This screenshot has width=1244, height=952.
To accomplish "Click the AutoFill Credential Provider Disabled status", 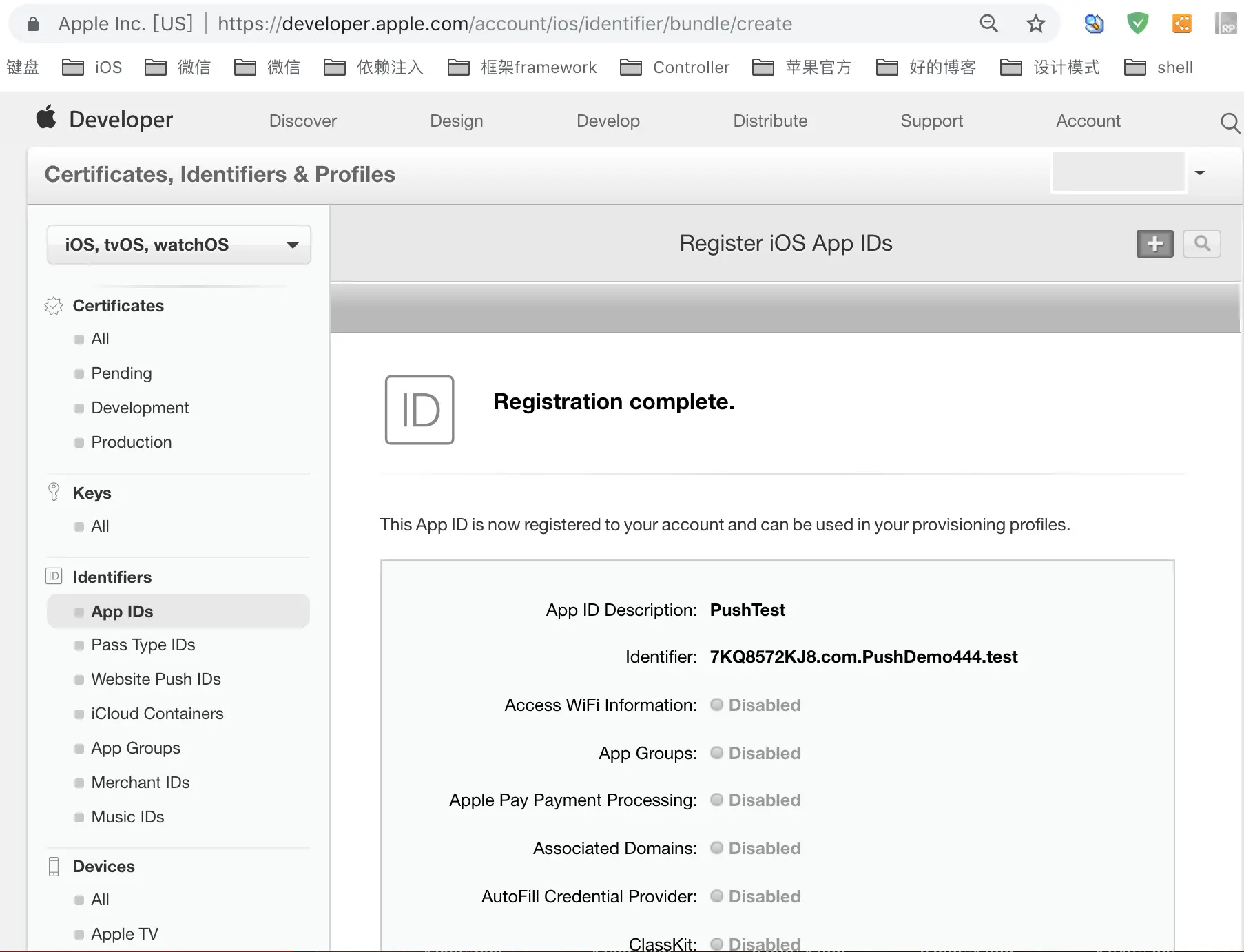I will 756,897.
